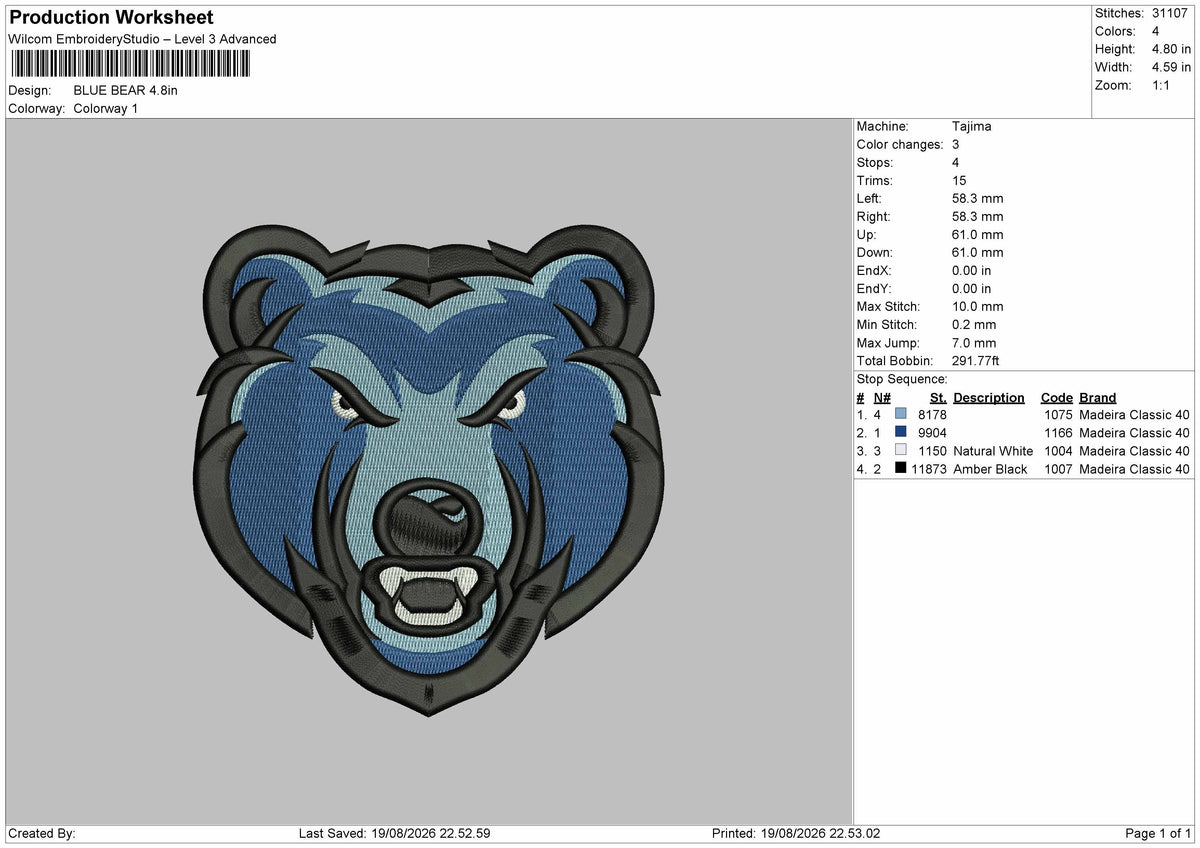
Task: Click the 'N#' column header
Action: click(x=882, y=397)
